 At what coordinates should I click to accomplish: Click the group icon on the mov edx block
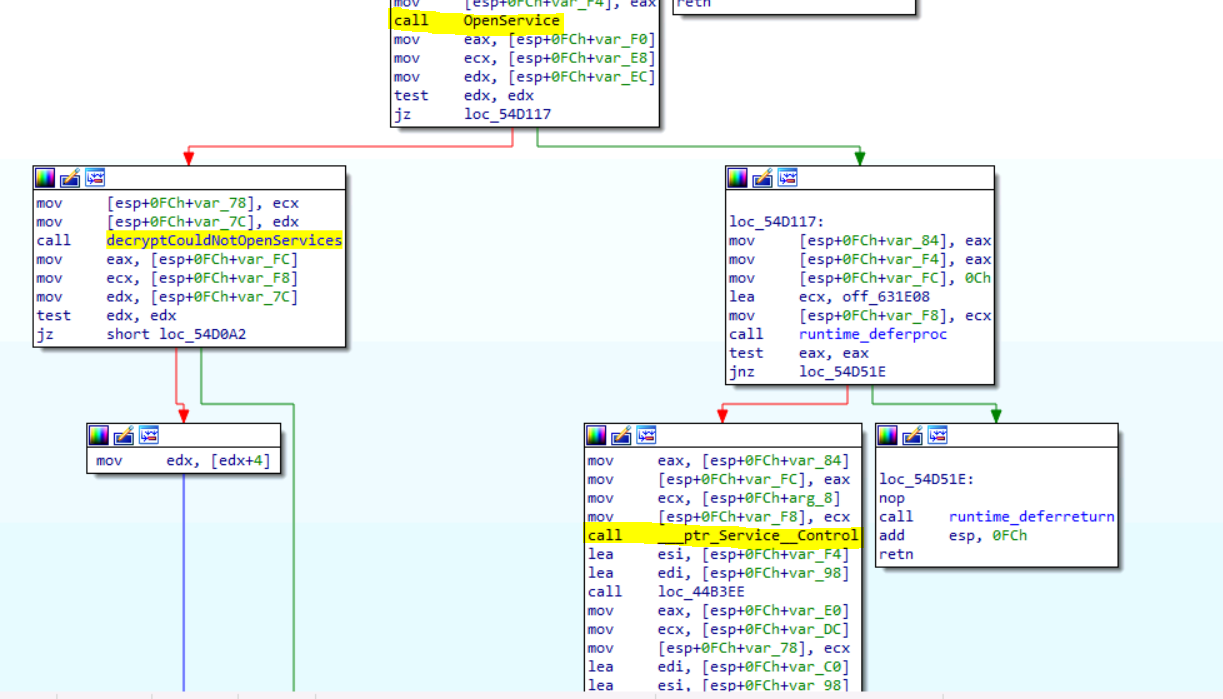148,435
